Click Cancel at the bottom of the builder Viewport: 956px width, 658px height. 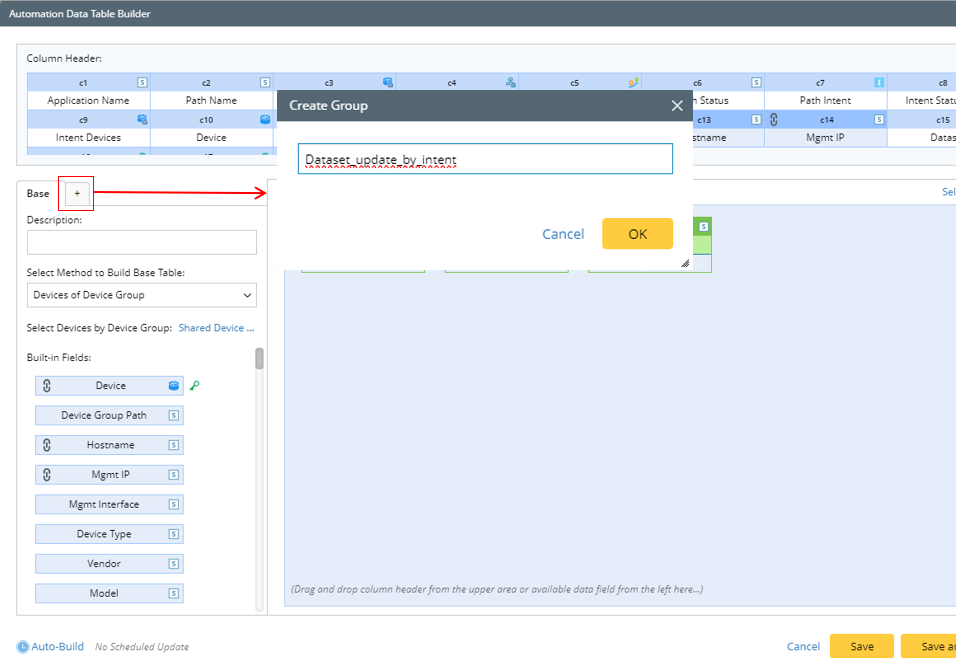pyautogui.click(x=803, y=646)
